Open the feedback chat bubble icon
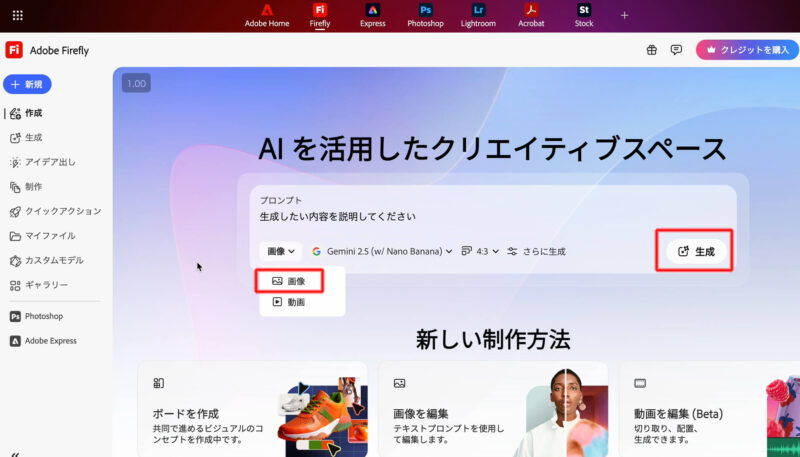This screenshot has height=457, width=800. pos(676,49)
